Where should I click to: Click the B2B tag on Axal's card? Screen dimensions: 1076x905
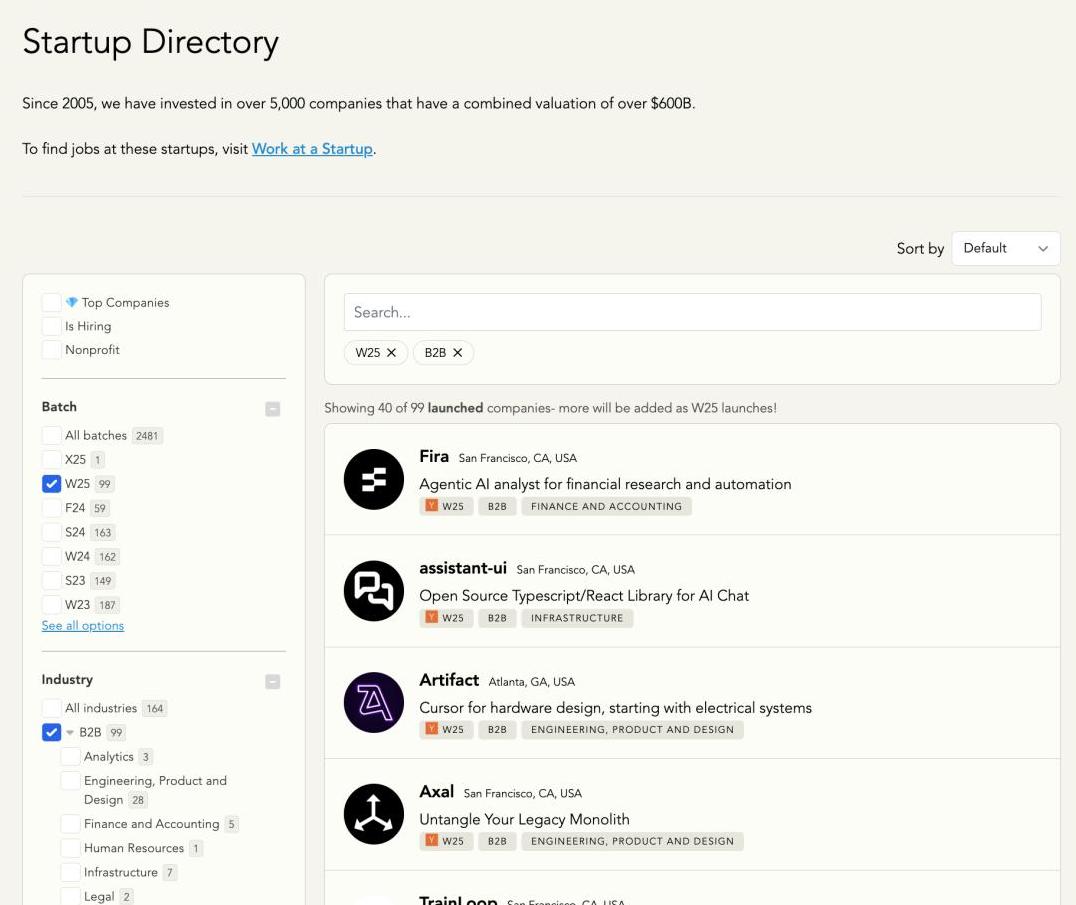(497, 841)
